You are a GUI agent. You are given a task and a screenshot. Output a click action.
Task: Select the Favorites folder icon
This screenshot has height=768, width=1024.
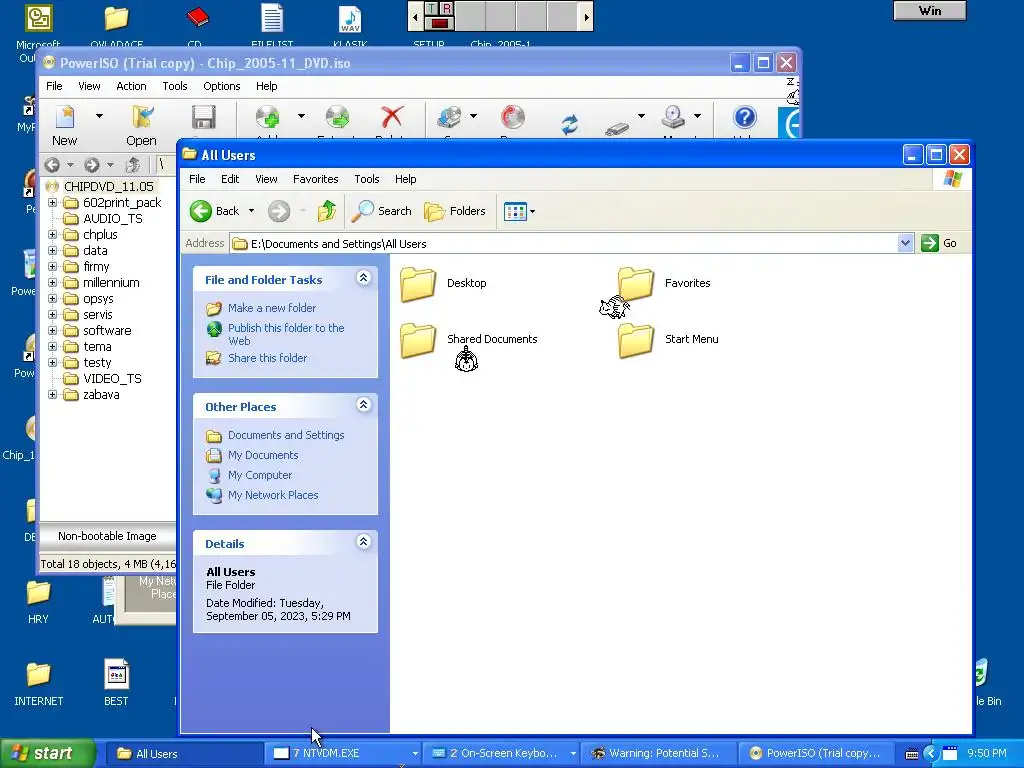click(635, 284)
